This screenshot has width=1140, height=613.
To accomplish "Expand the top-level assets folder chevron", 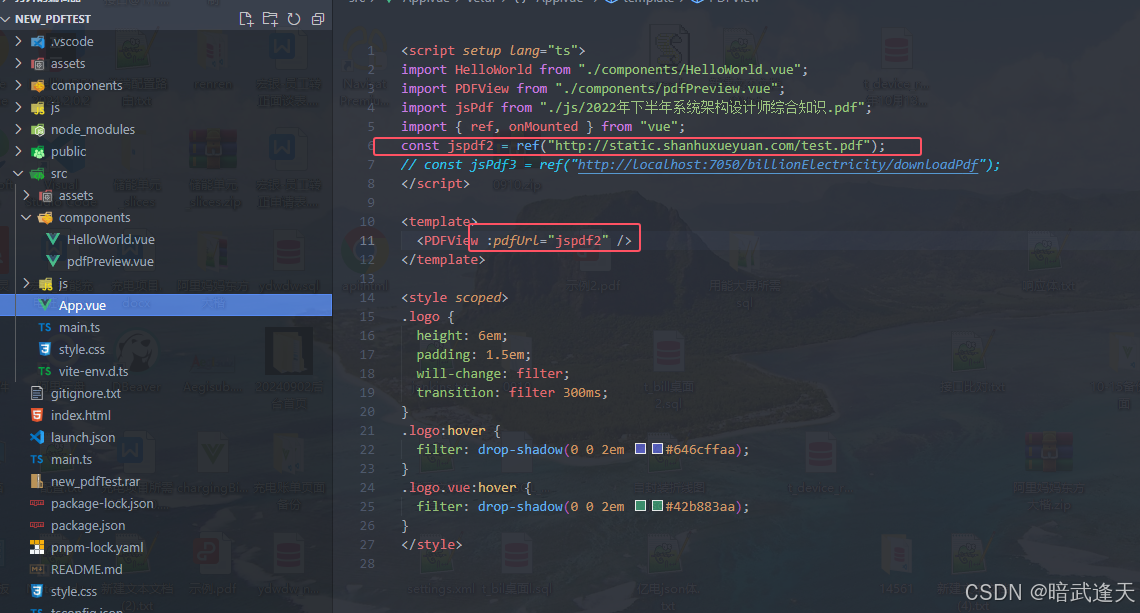I will [19, 63].
